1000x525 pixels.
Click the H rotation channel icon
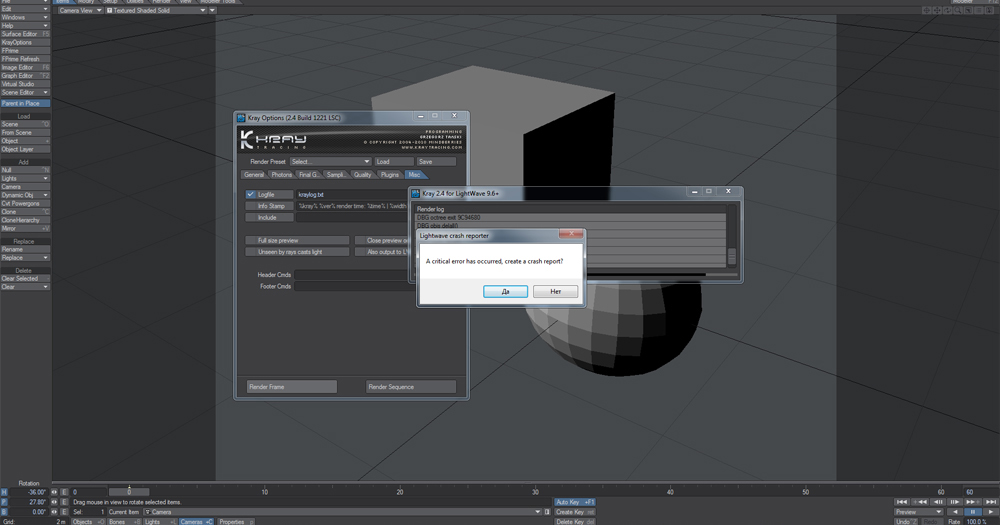pyautogui.click(x=4, y=492)
